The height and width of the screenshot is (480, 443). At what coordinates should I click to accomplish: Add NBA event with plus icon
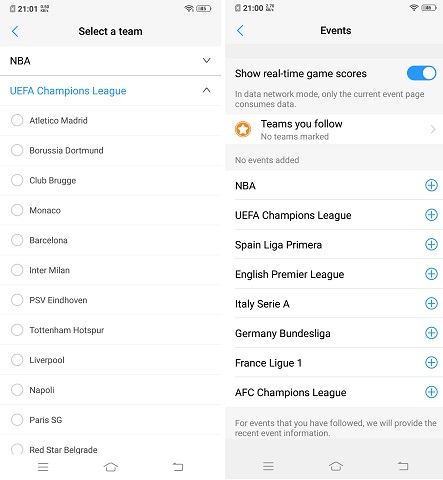(x=431, y=185)
